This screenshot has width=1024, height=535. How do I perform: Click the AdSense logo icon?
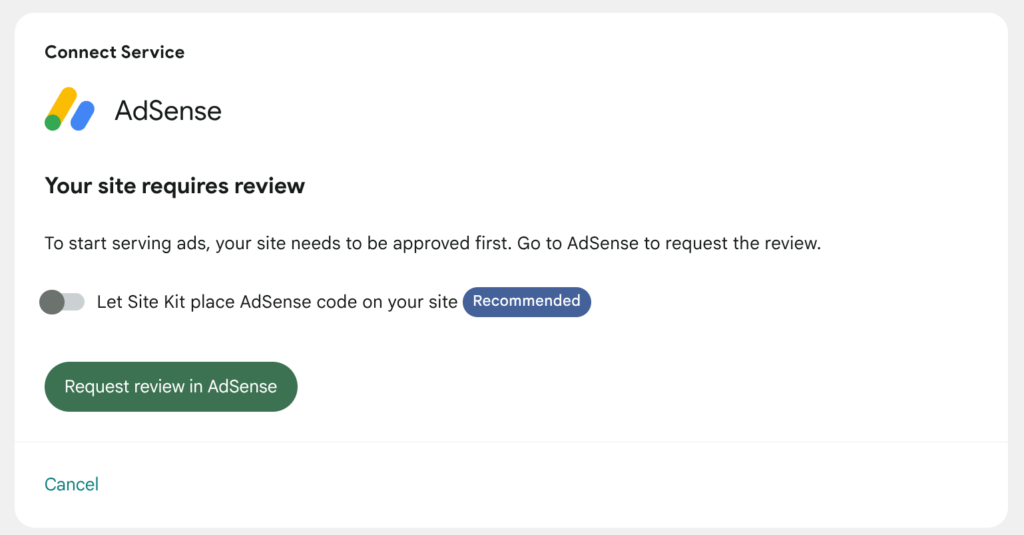pos(69,109)
